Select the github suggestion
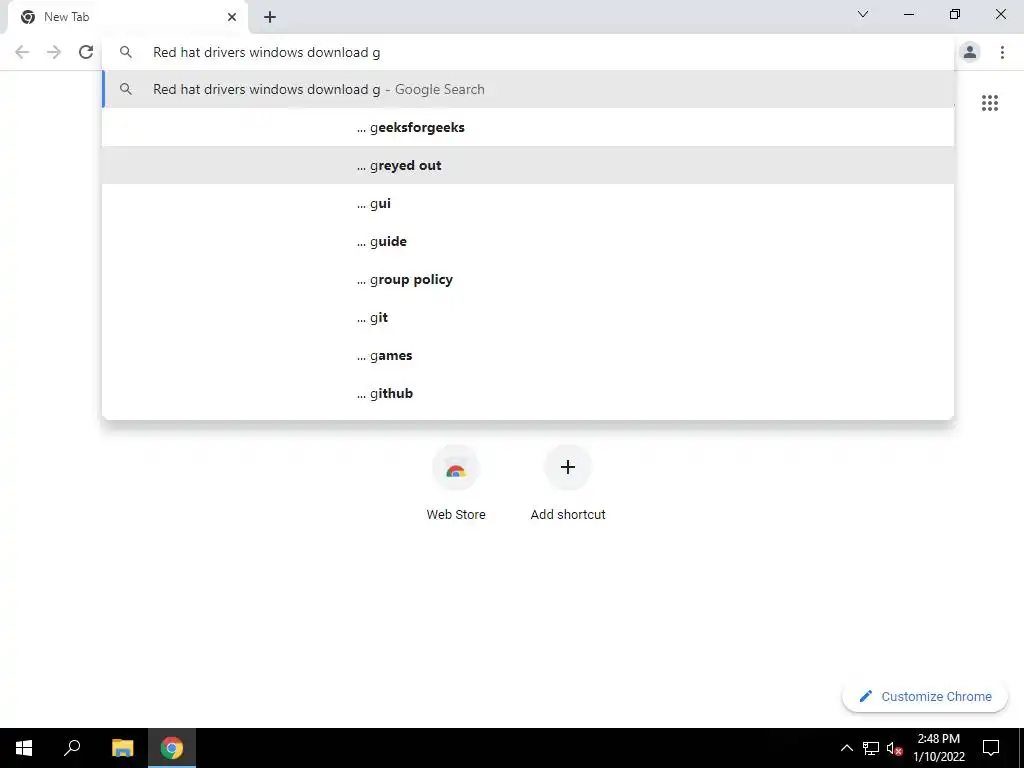This screenshot has width=1024, height=768. coord(528,392)
